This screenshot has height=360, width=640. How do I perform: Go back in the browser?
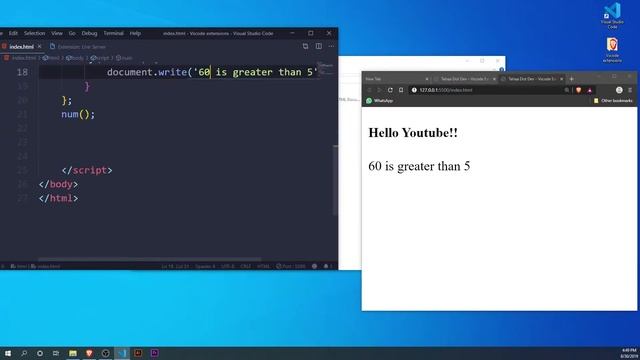369,90
